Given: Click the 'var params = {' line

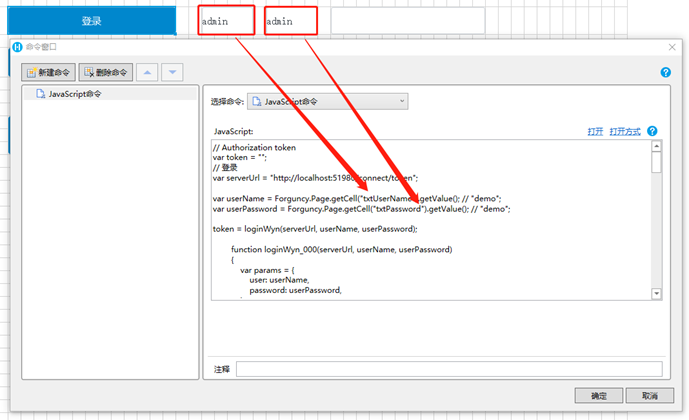Looking at the screenshot, I should click(x=267, y=270).
